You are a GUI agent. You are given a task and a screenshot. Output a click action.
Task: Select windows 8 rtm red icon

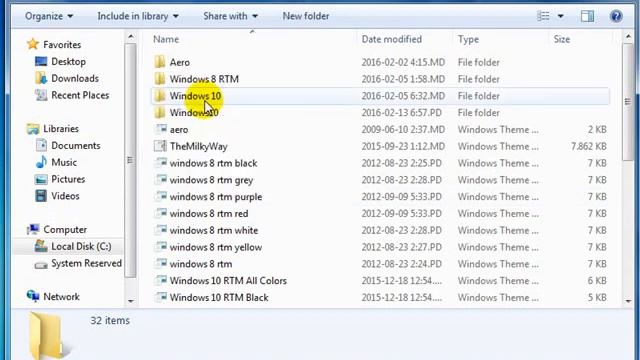pos(160,213)
